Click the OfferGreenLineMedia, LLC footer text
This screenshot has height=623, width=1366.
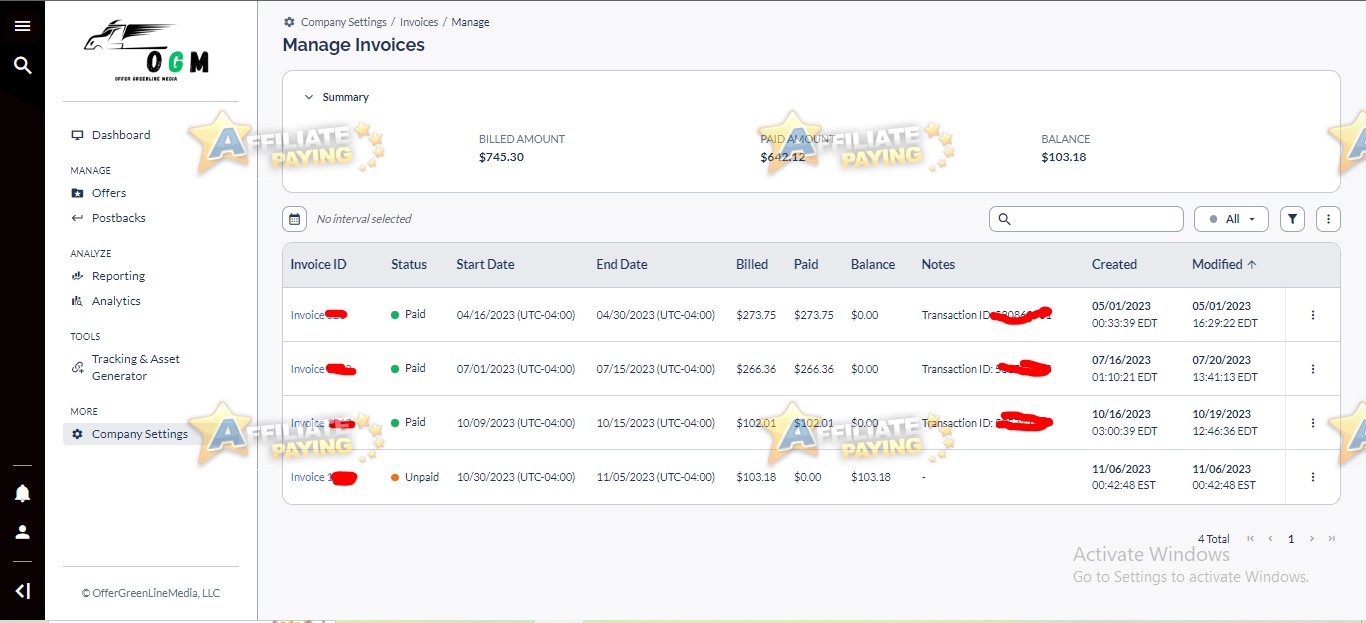tap(151, 593)
